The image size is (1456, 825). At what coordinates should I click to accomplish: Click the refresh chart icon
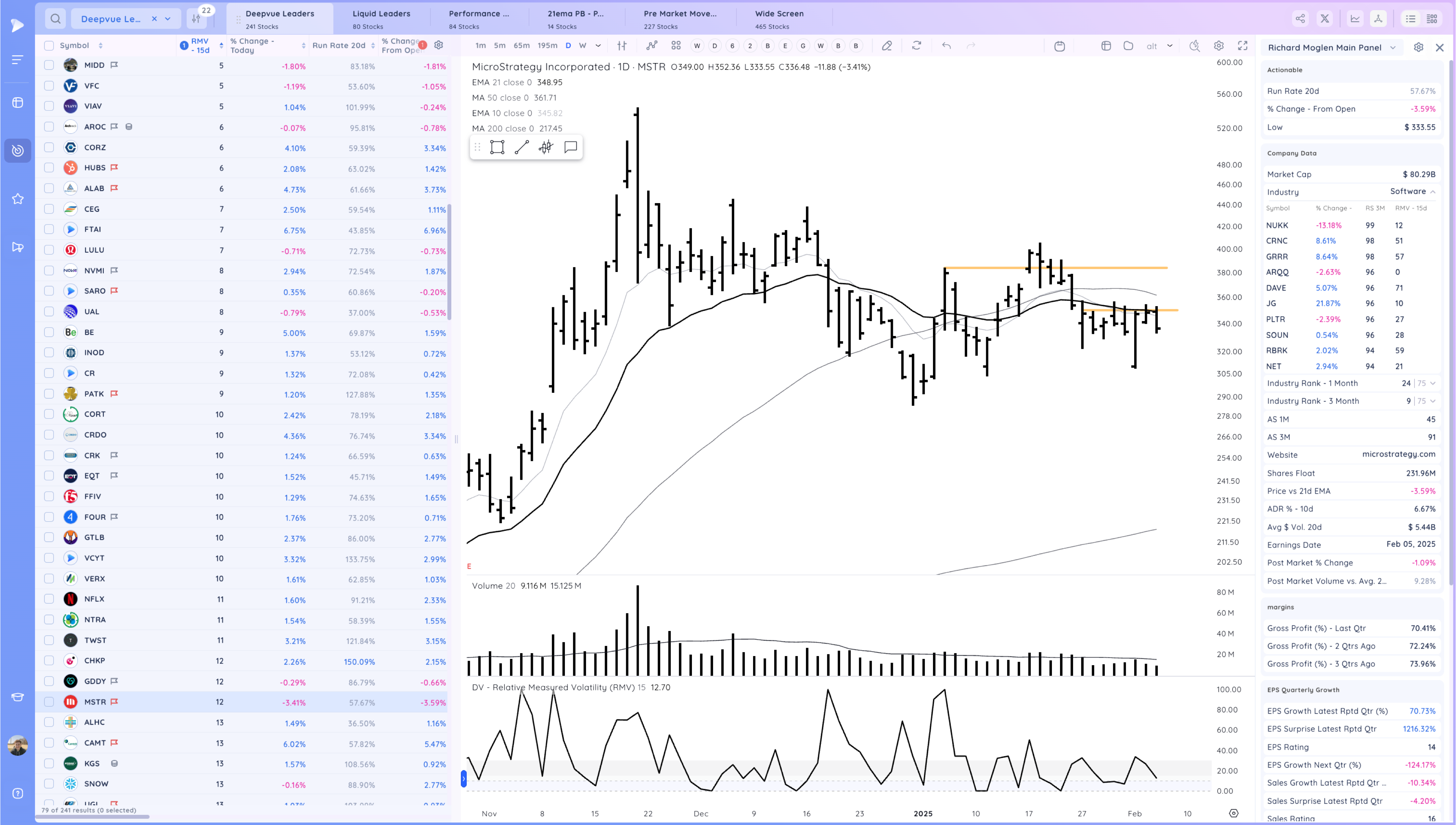click(x=916, y=46)
